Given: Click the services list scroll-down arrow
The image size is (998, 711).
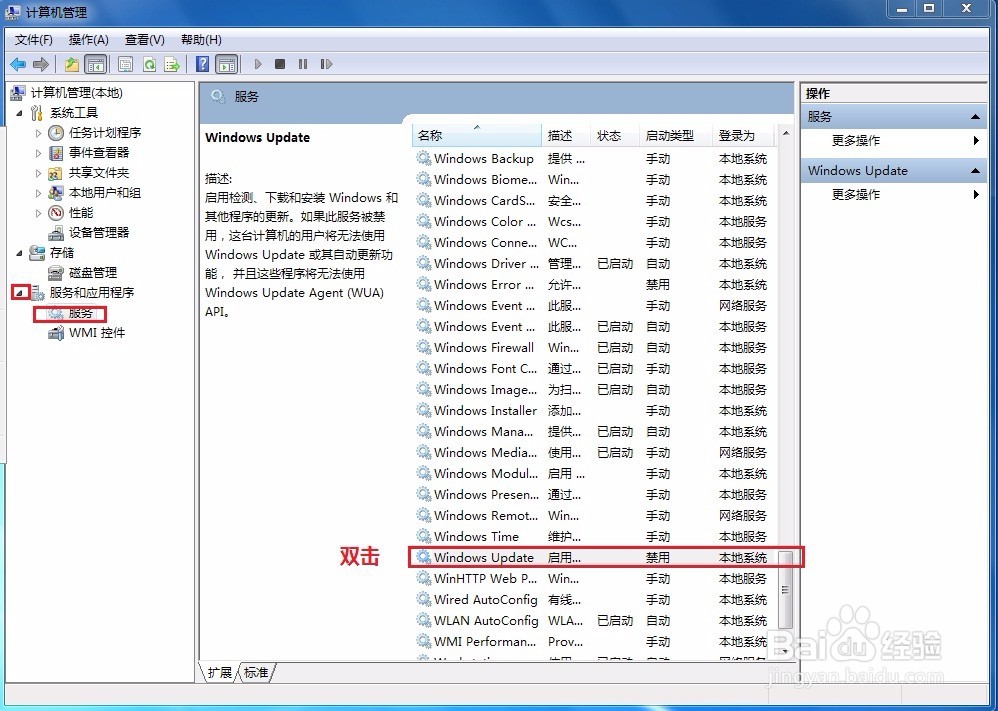Looking at the screenshot, I should pyautogui.click(x=786, y=651).
